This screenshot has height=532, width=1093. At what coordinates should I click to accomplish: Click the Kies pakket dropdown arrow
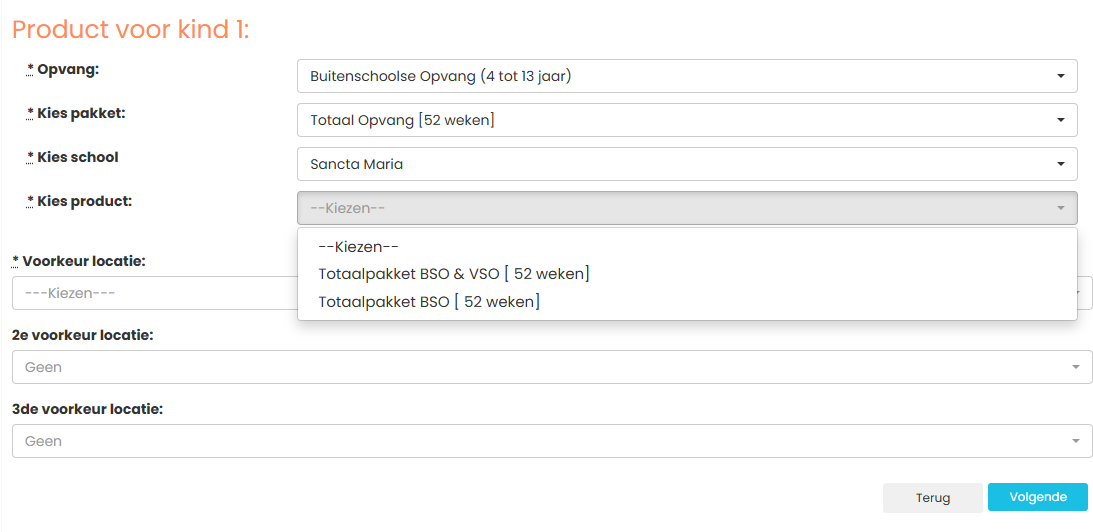click(x=1060, y=120)
